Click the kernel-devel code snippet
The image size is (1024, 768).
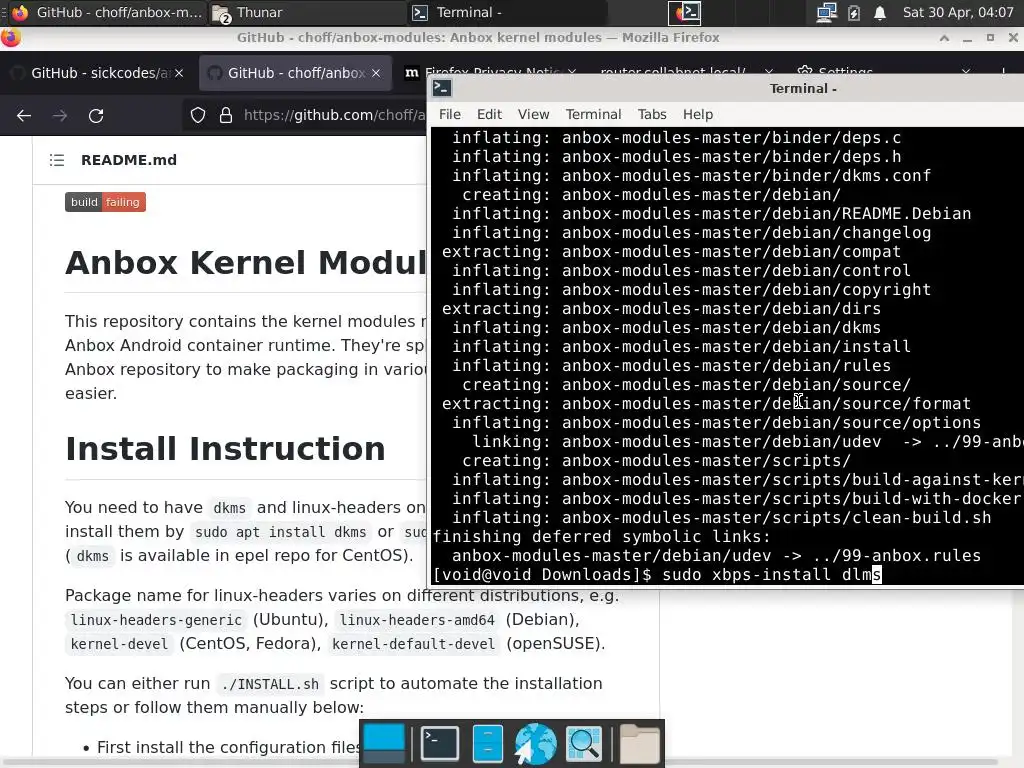point(119,644)
